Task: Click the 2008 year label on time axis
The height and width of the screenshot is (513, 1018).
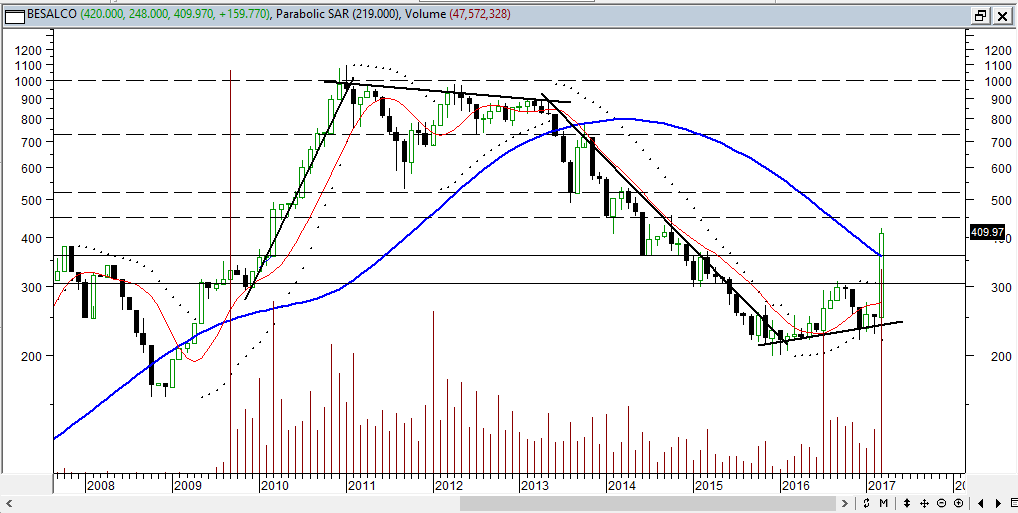Action: (x=100, y=485)
